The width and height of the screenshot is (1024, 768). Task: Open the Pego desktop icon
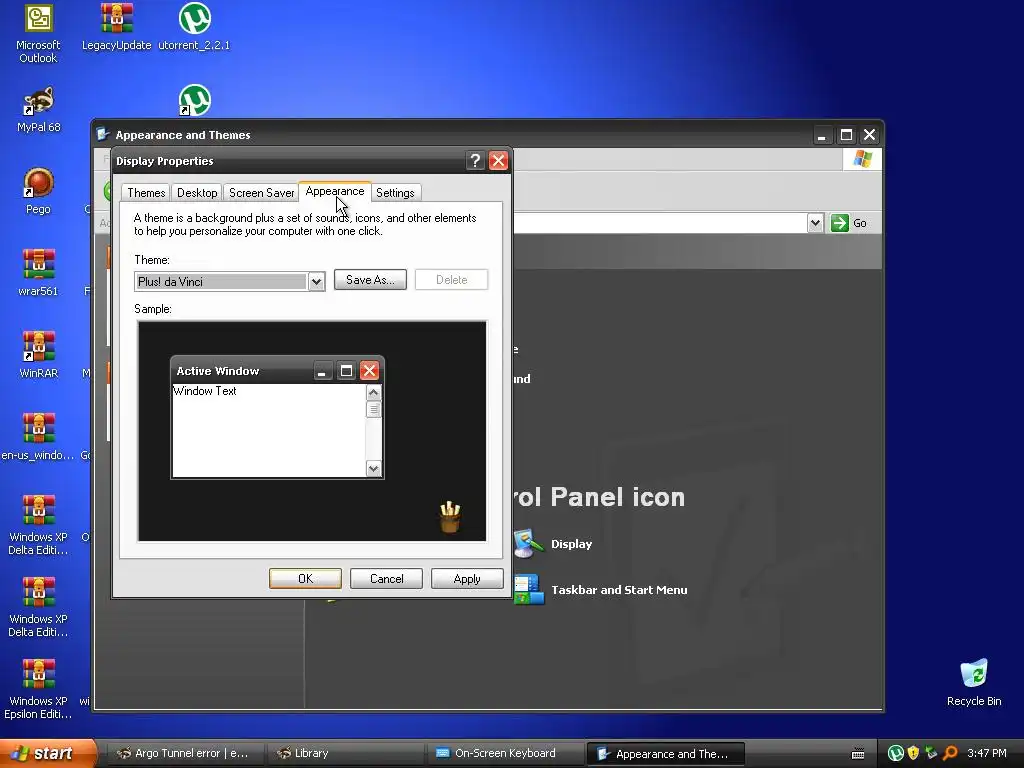(x=39, y=191)
